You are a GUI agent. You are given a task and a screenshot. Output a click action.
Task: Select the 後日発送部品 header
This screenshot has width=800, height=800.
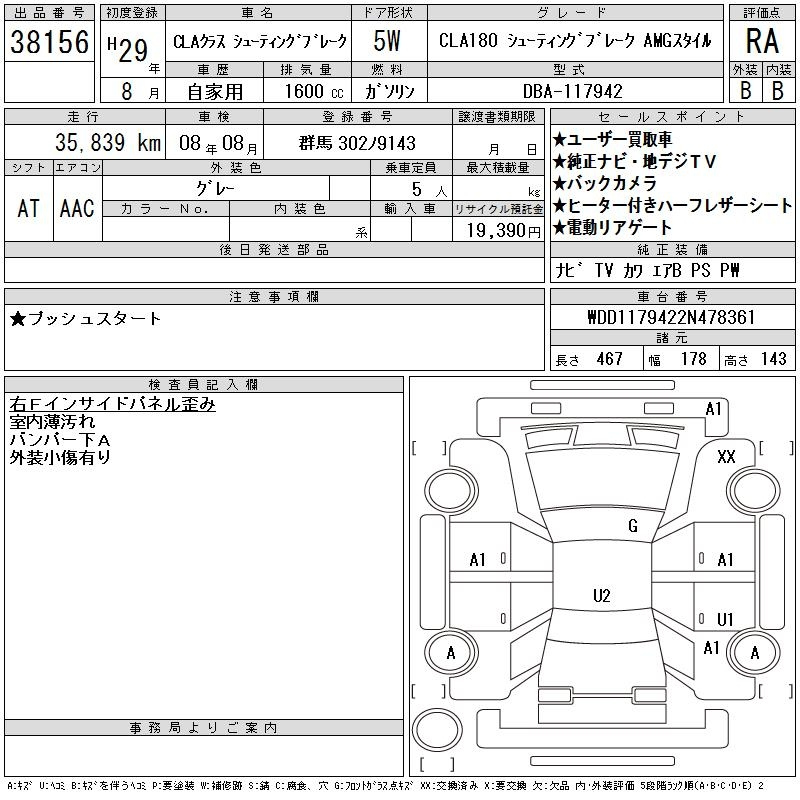coord(274,249)
